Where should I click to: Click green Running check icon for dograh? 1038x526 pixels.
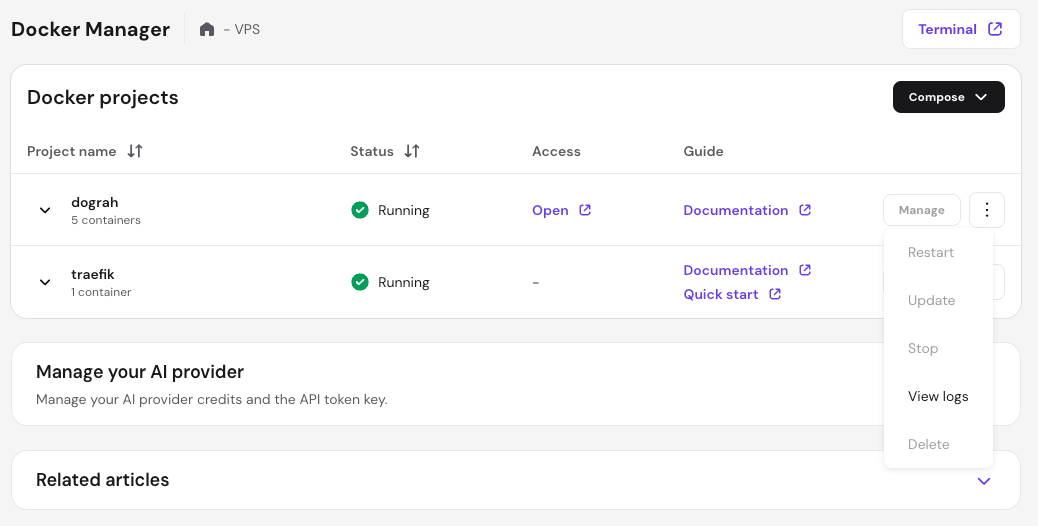360,210
